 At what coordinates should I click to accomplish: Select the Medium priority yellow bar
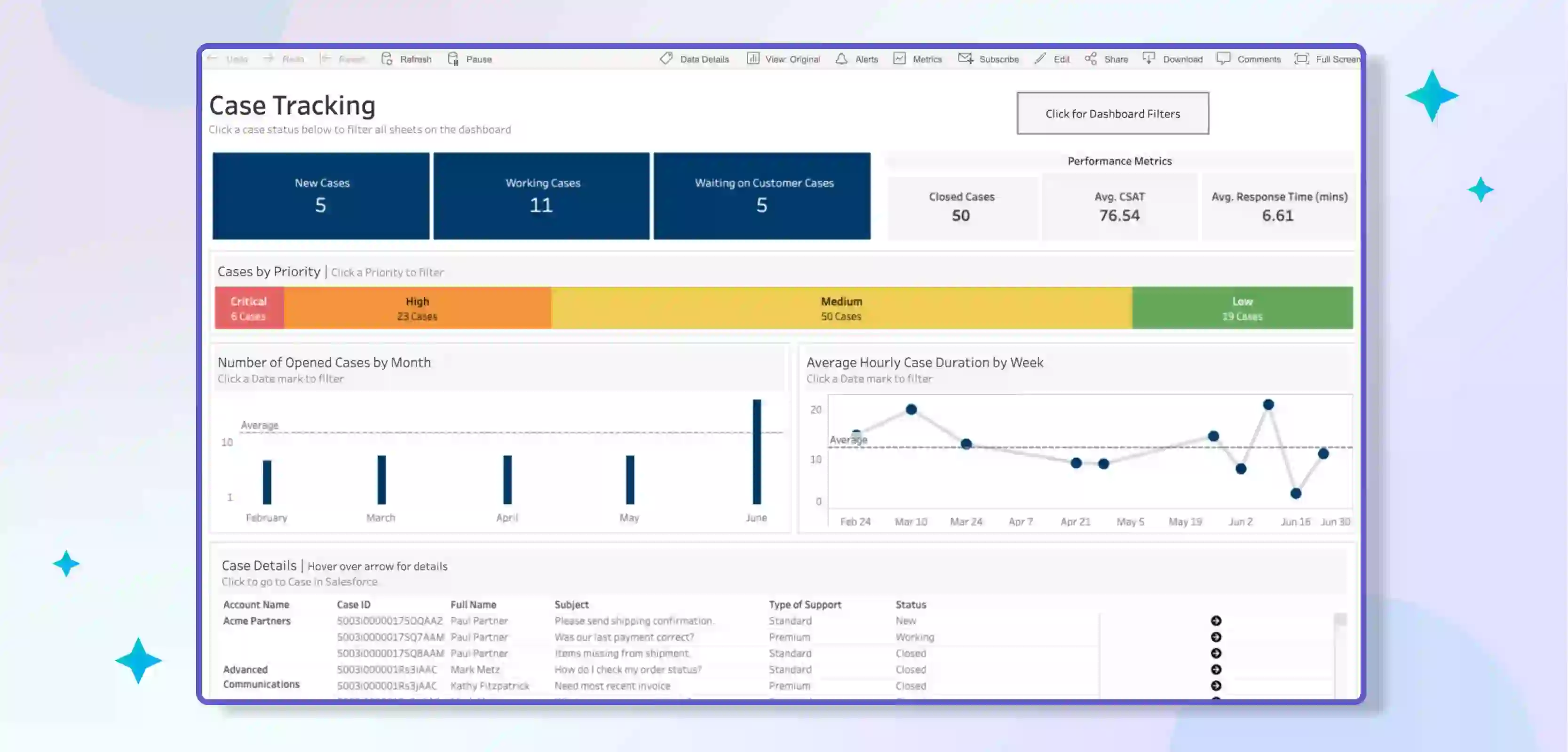[841, 308]
